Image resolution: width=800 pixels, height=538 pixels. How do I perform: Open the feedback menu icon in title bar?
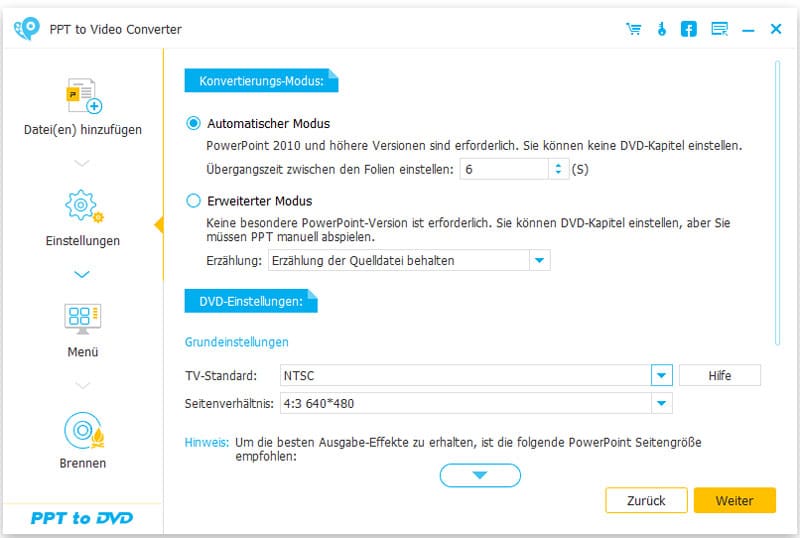click(719, 29)
